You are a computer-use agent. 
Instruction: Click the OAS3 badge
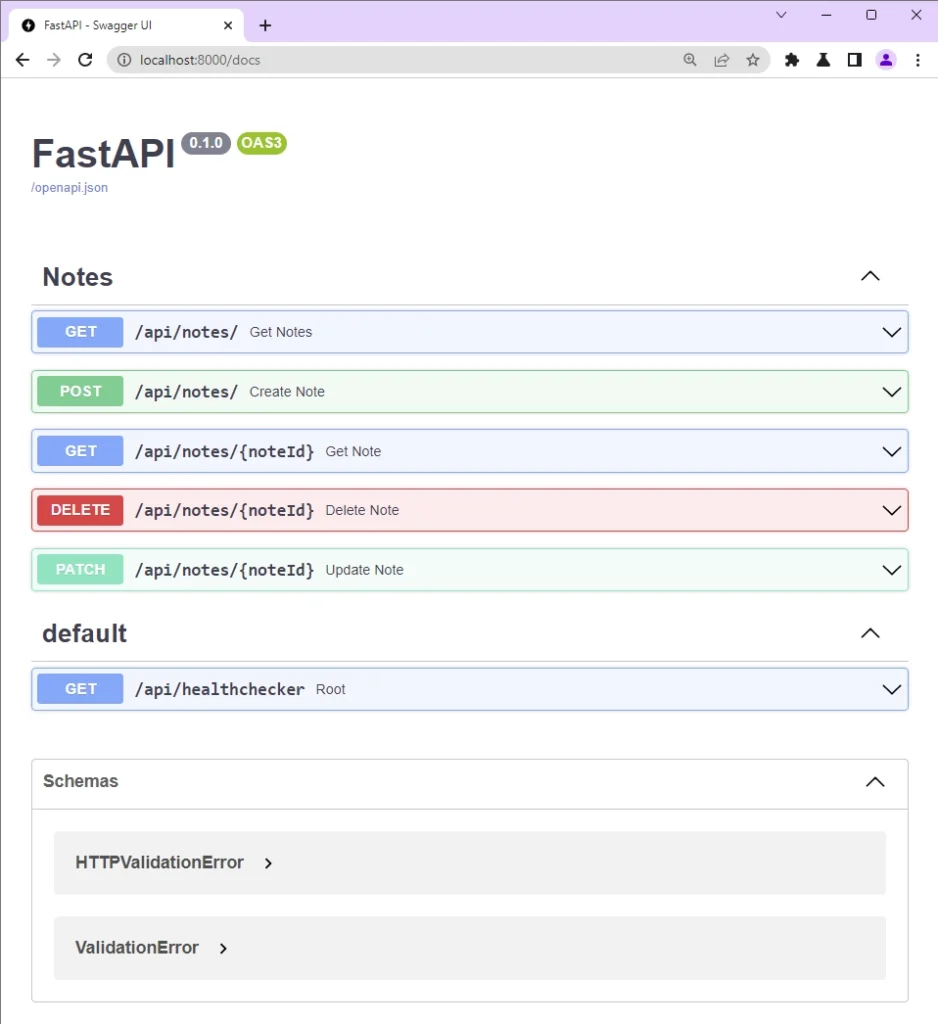[x=262, y=143]
